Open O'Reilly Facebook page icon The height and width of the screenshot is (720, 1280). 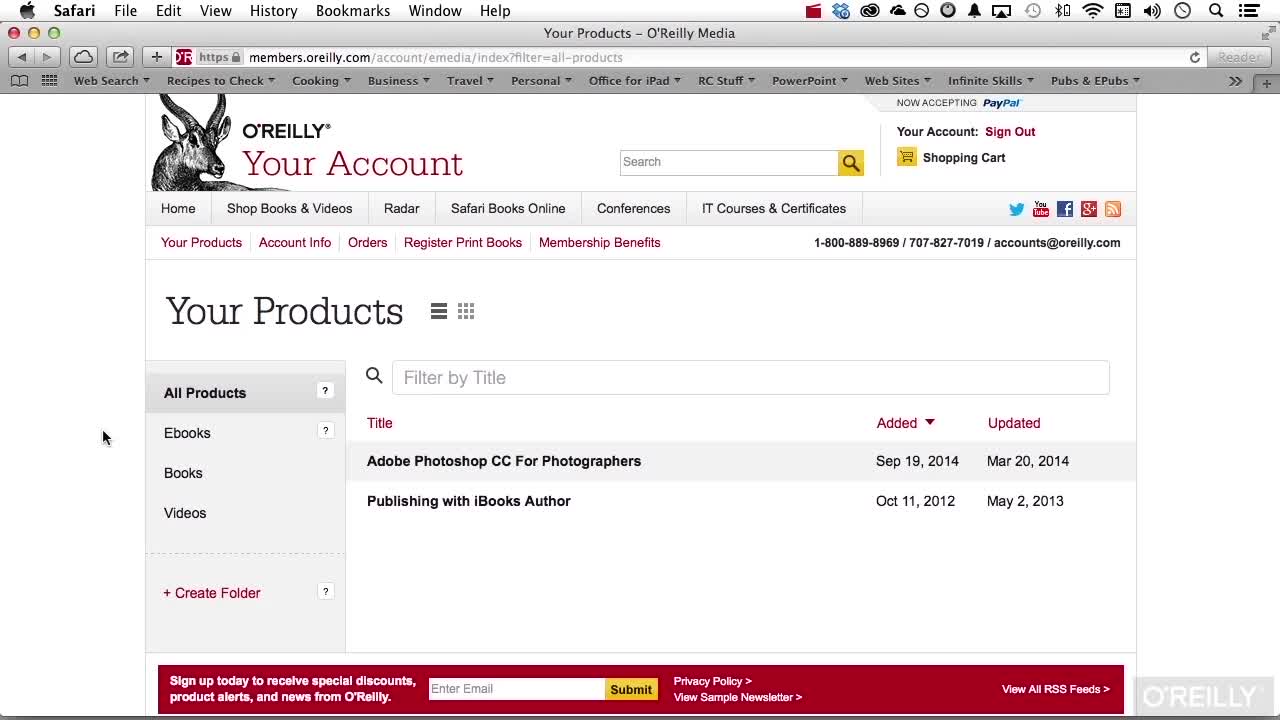coord(1065,209)
